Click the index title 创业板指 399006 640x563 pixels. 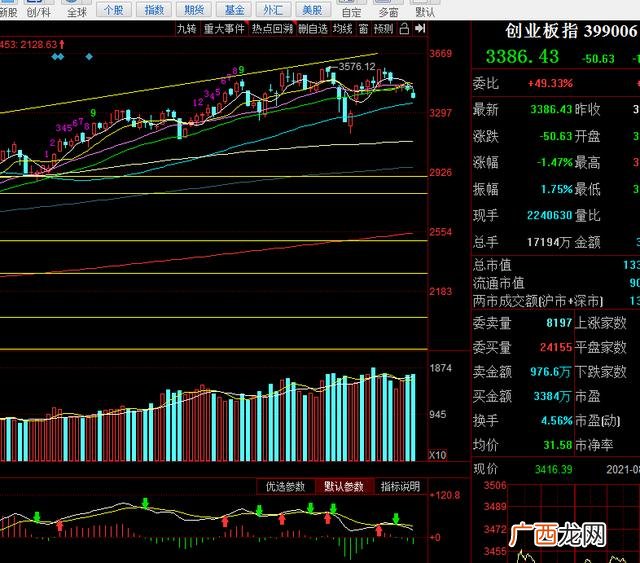click(571, 31)
